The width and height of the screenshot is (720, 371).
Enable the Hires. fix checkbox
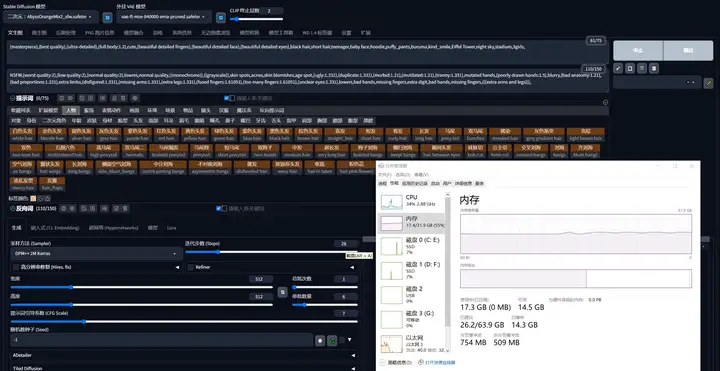tap(16, 267)
